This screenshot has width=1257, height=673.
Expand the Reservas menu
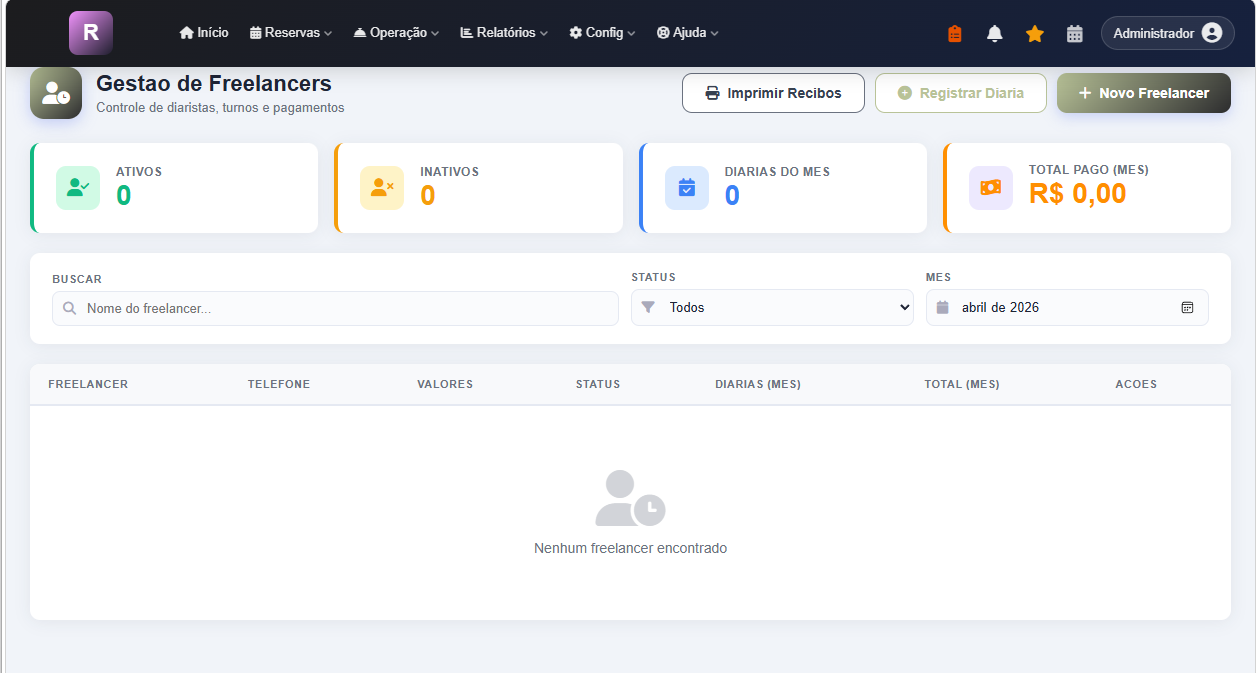click(290, 33)
